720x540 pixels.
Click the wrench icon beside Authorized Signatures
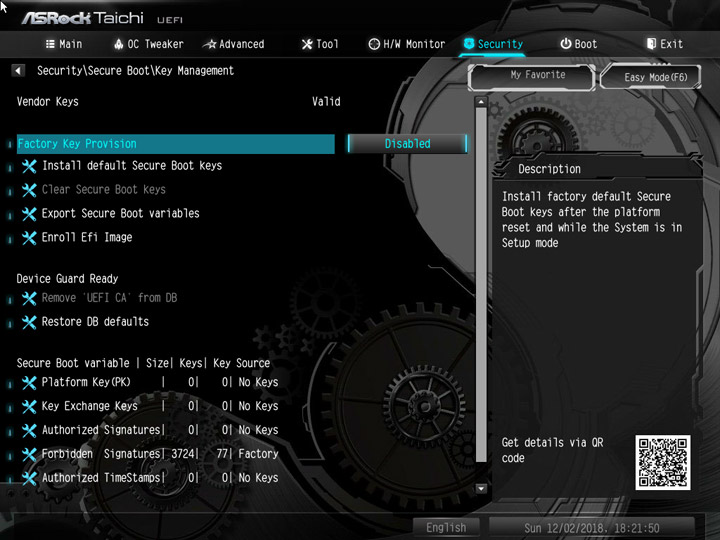tap(29, 431)
